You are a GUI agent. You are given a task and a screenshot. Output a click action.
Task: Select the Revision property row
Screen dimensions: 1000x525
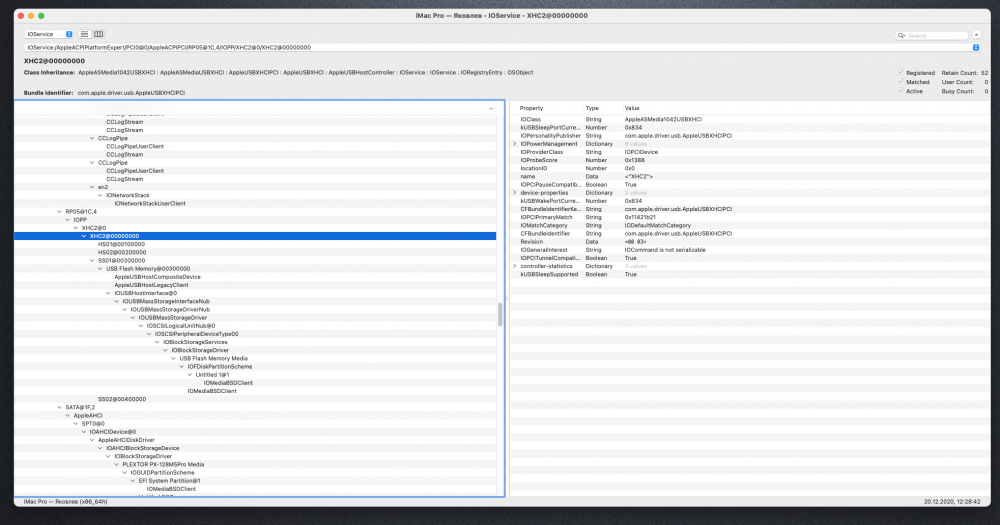[750, 242]
